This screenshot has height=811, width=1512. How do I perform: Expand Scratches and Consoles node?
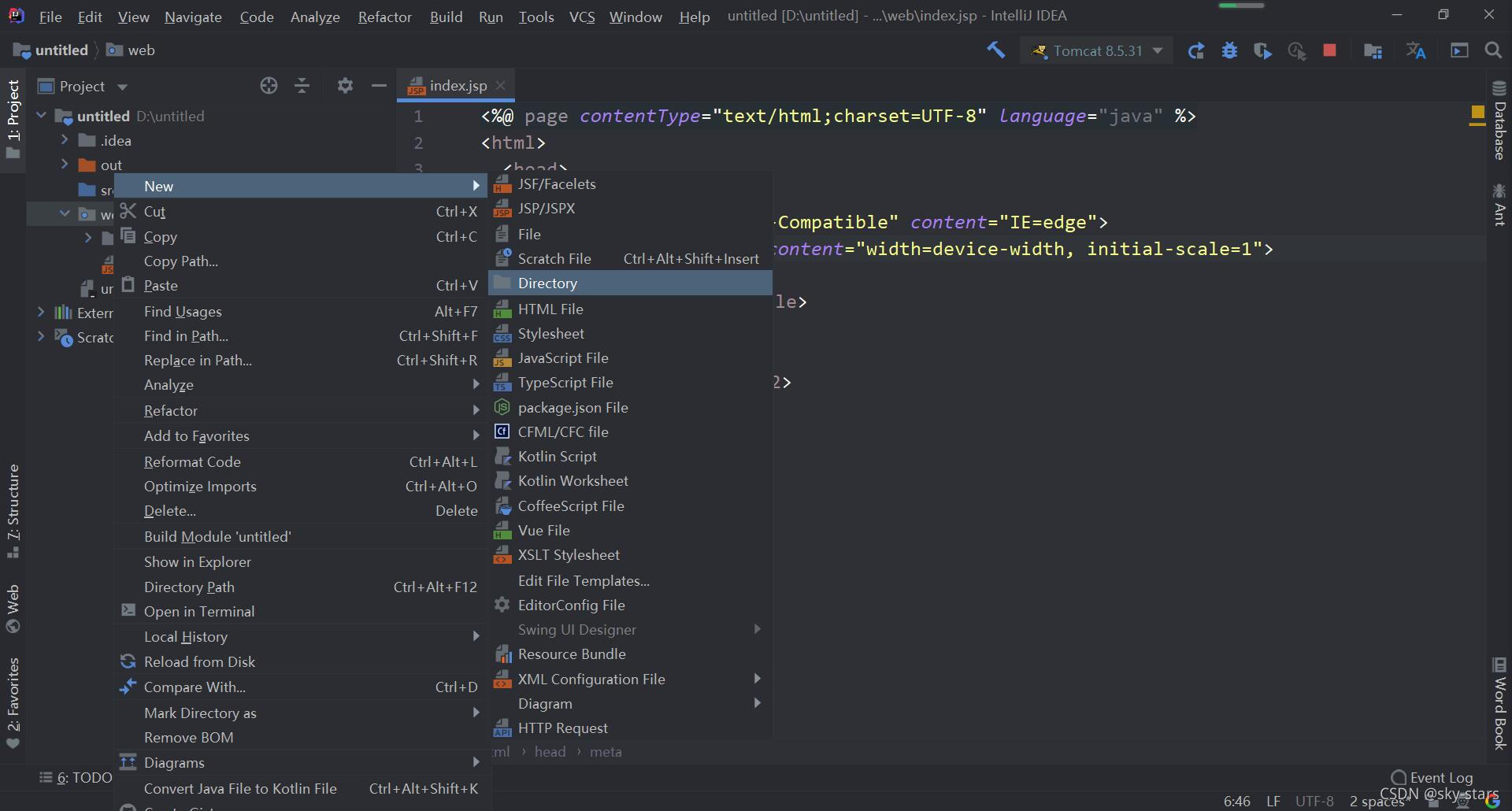point(41,337)
